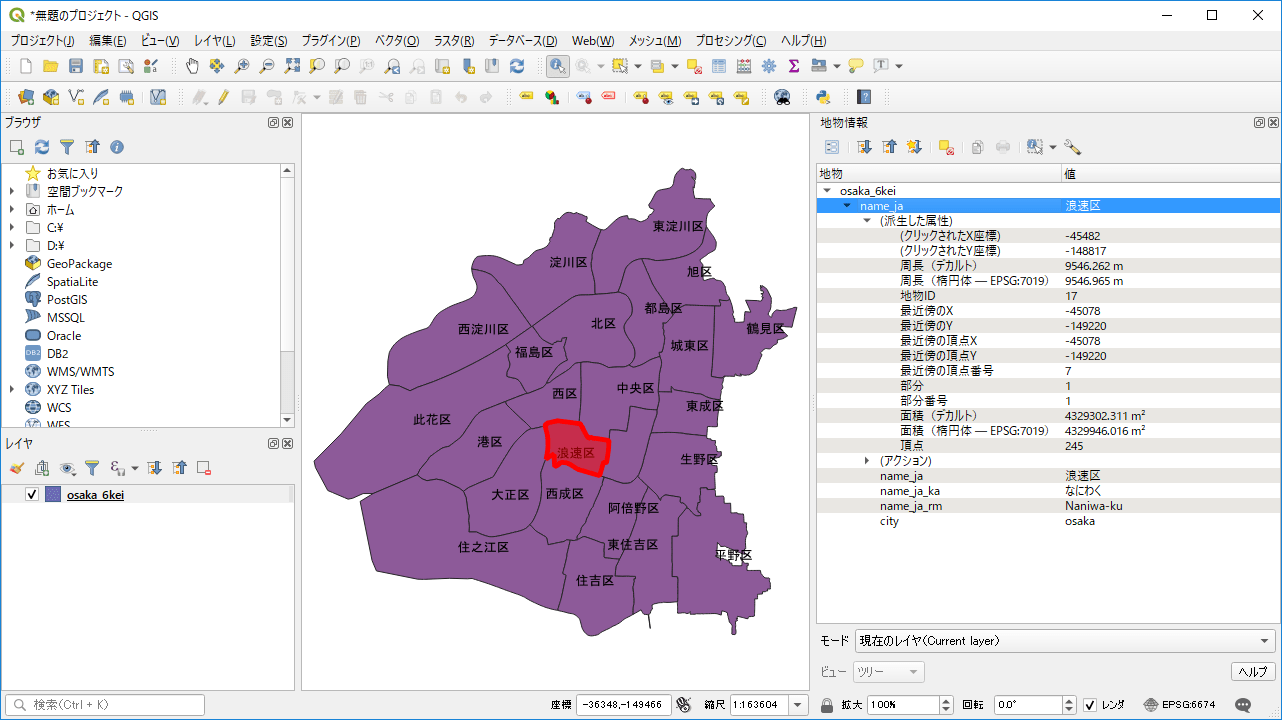Activate the Identify Features tool
This screenshot has height=720, width=1282.
(558, 66)
